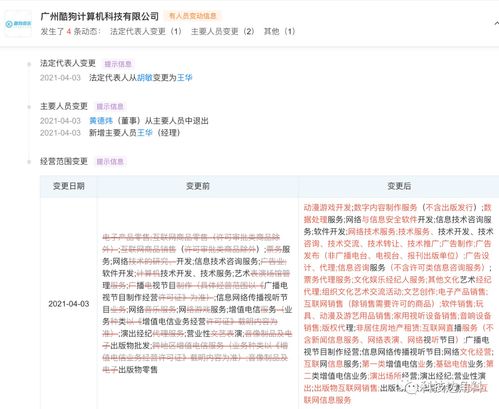Viewport: 499px width, 409px height.
Task: Click the 主要人员变更 section heading
Action: click(x=64, y=106)
